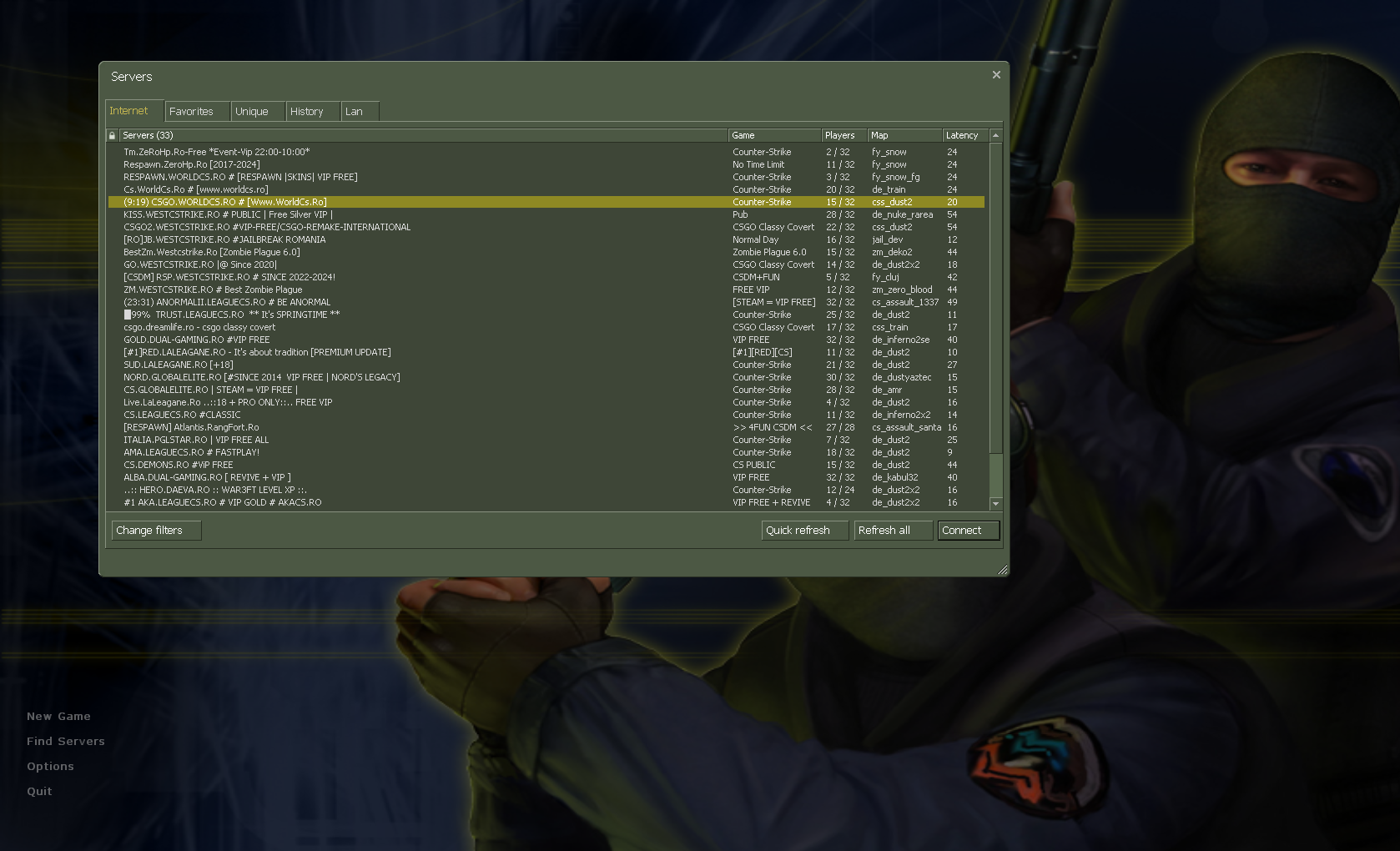Select the Lan tab
This screenshot has width=1400, height=851.
point(355,112)
